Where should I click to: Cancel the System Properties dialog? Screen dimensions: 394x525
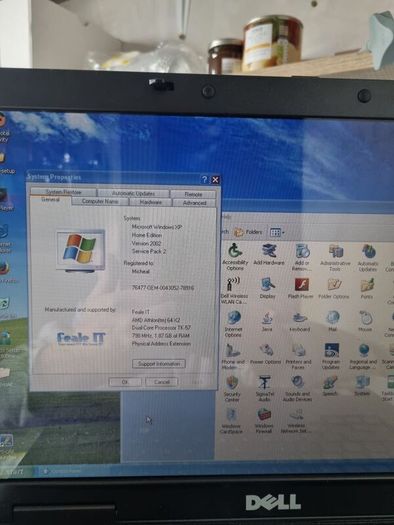tap(162, 382)
